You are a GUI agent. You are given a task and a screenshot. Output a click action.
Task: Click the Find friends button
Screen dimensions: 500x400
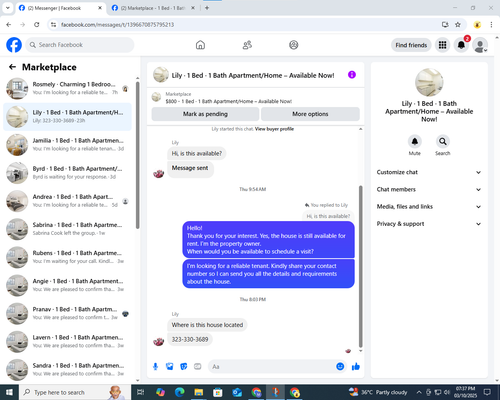click(411, 45)
